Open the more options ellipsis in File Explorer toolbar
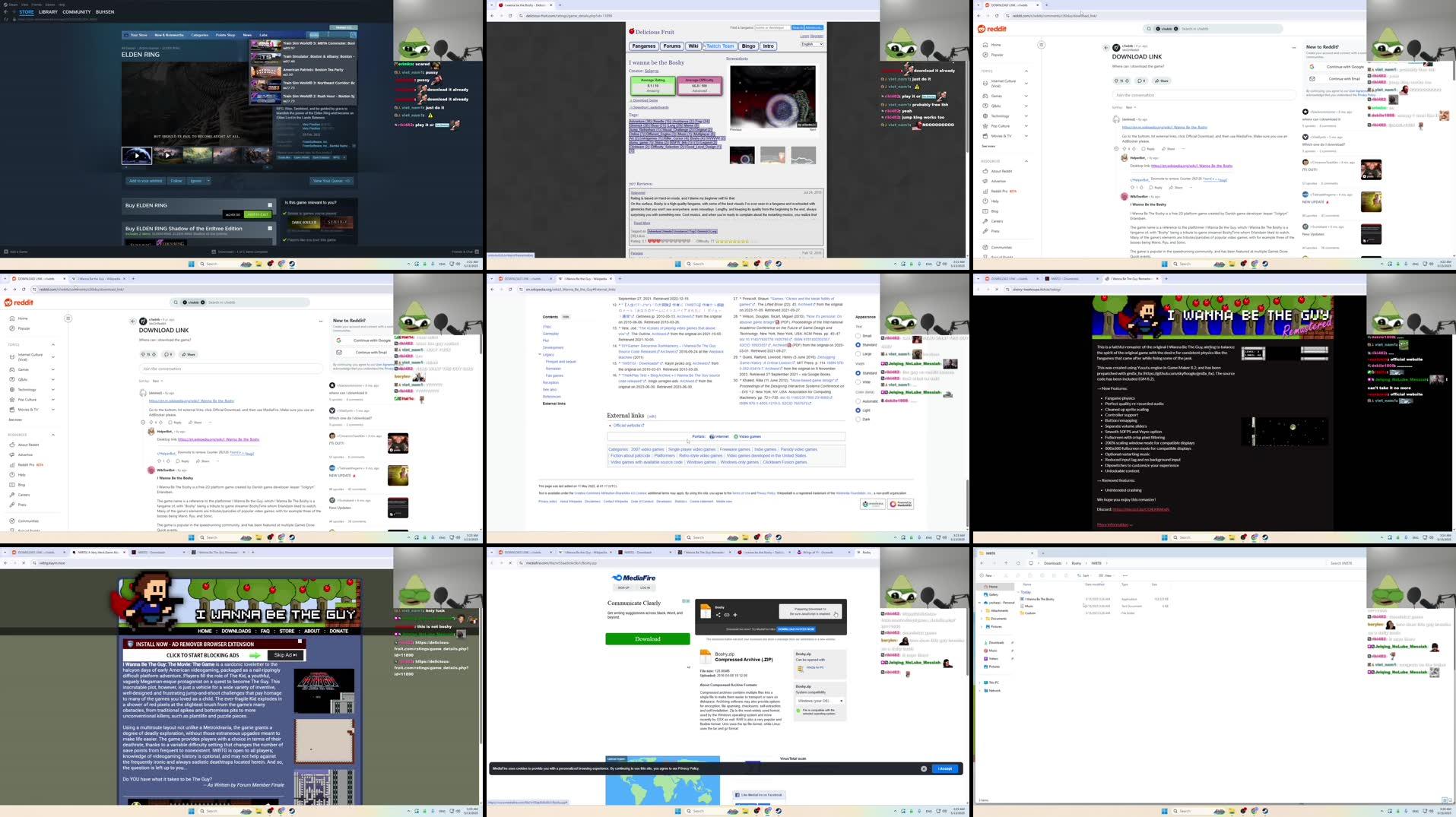Image resolution: width=1456 pixels, height=817 pixels. pyautogui.click(x=1125, y=575)
